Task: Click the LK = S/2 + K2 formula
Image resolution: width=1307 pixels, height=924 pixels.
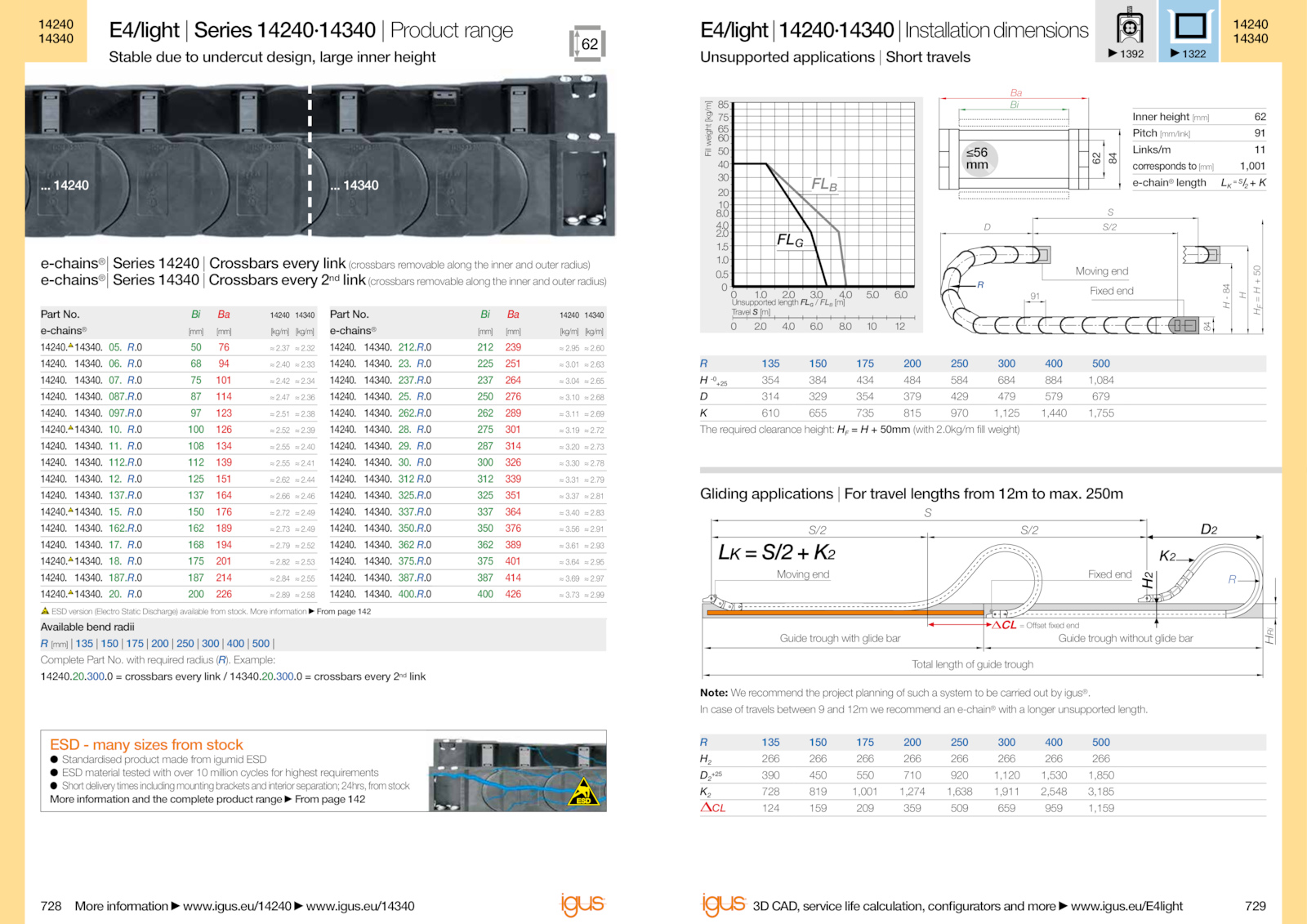Action: 776,553
